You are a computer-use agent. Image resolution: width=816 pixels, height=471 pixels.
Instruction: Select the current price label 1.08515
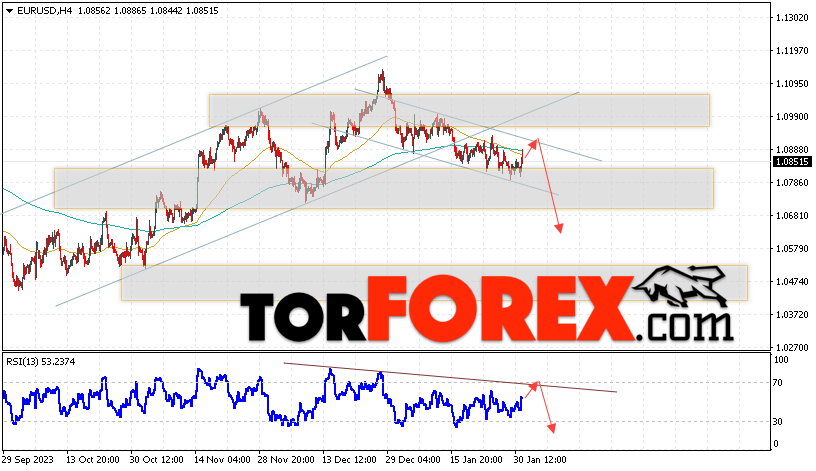(792, 162)
